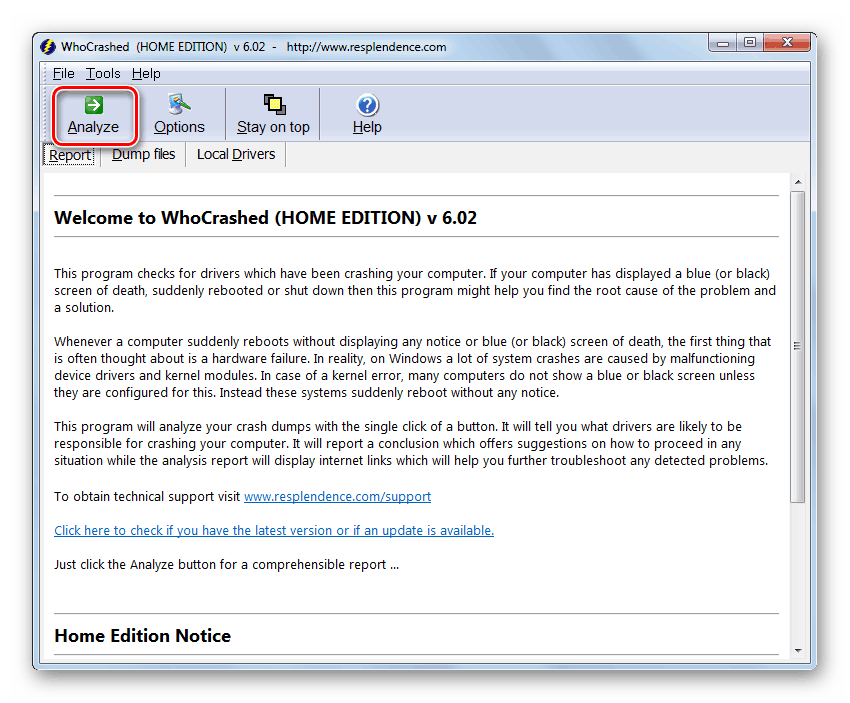Toggle Stay on top
850x703 pixels.
click(273, 115)
